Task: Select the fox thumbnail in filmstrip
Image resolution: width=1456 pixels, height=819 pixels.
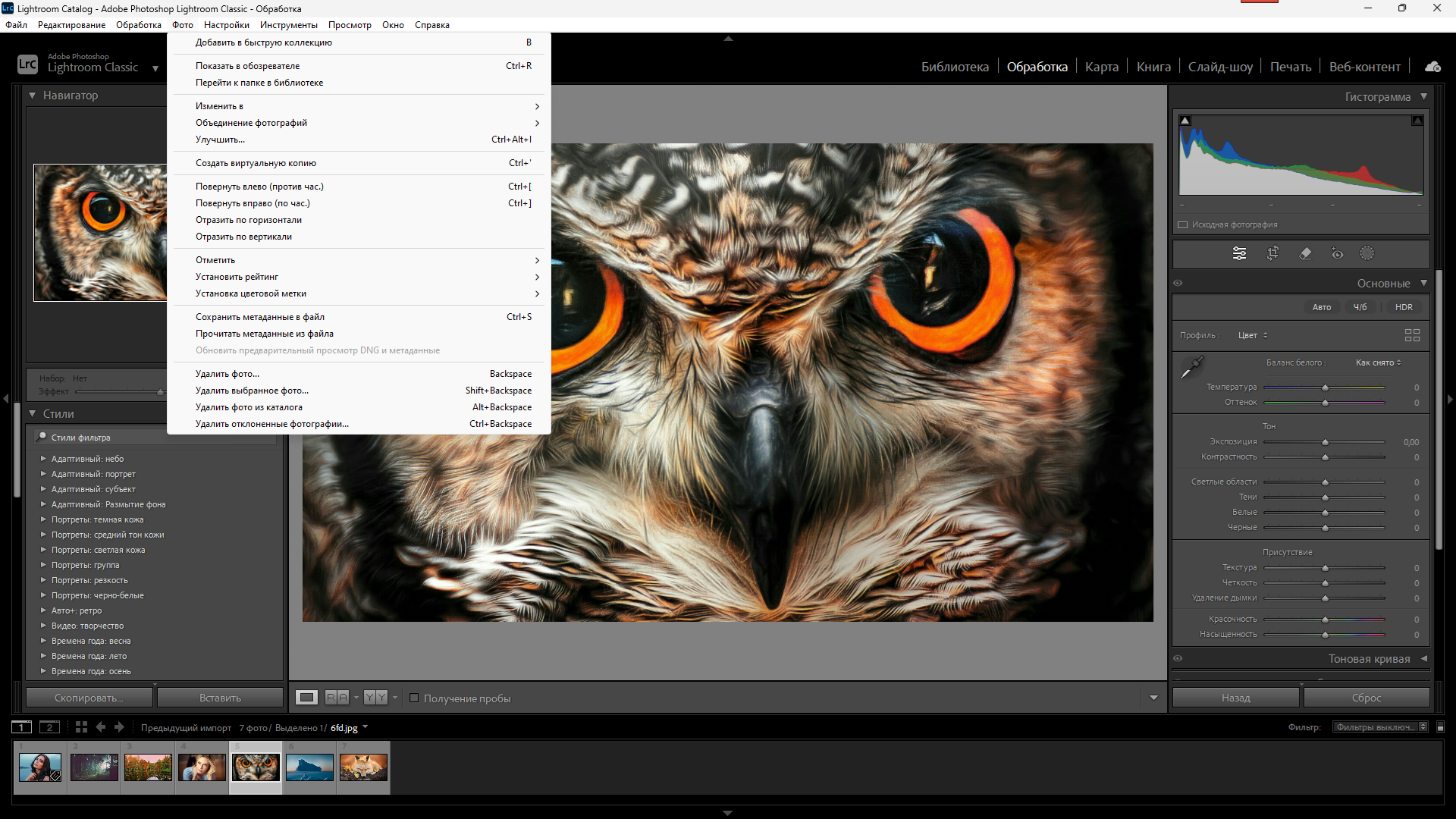Action: click(363, 767)
